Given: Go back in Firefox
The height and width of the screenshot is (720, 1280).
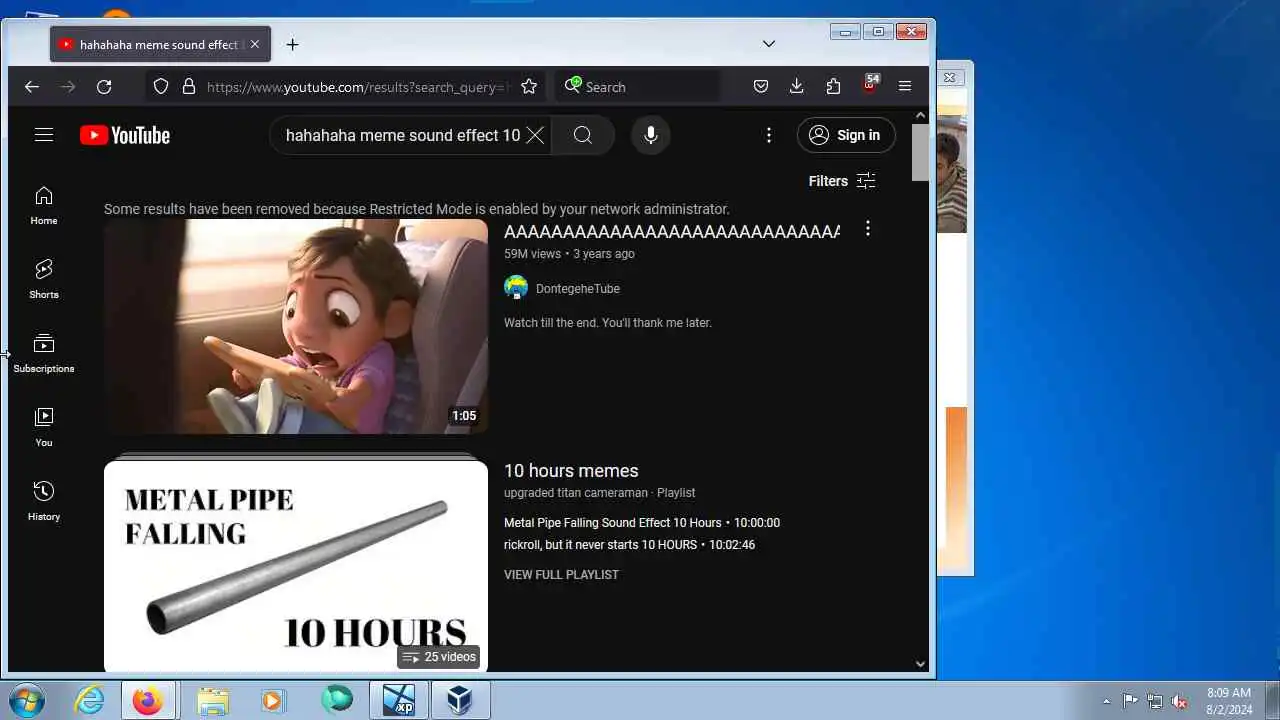Looking at the screenshot, I should tap(31, 87).
